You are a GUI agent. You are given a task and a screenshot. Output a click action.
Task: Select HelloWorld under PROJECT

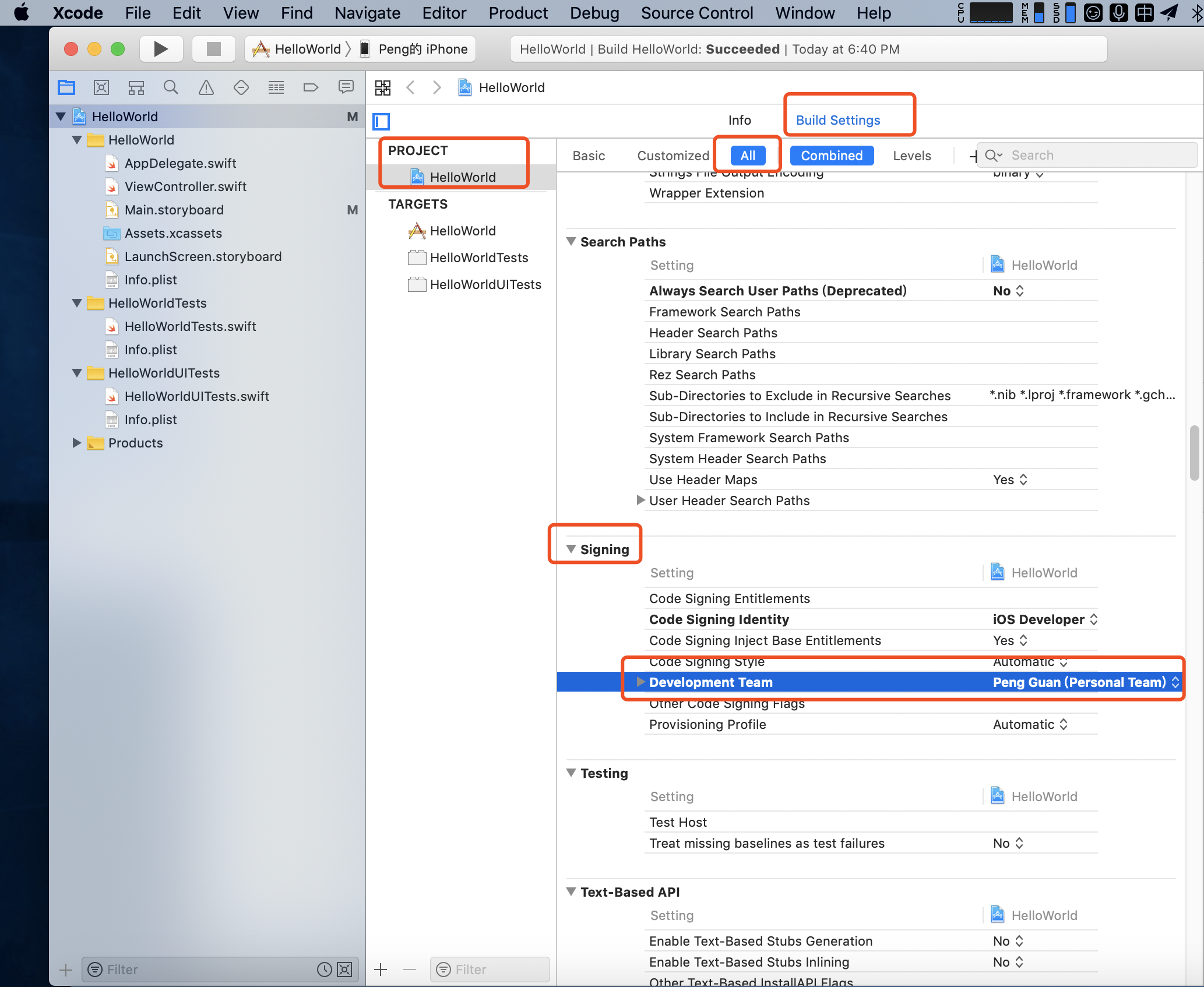pos(462,177)
